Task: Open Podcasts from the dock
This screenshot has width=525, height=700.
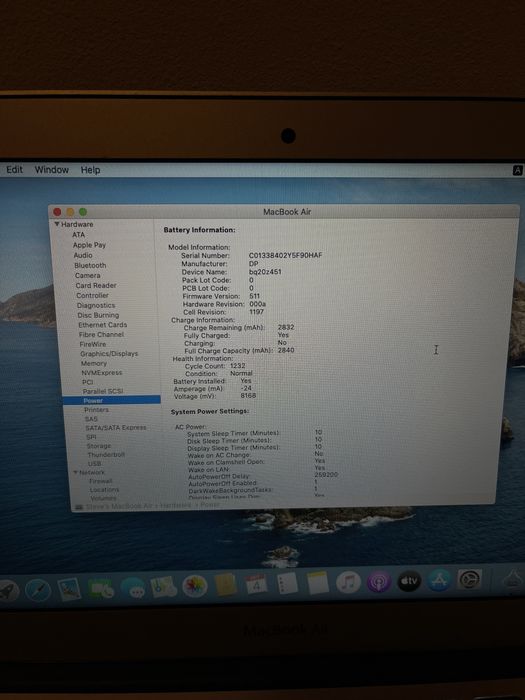Action: click(379, 582)
